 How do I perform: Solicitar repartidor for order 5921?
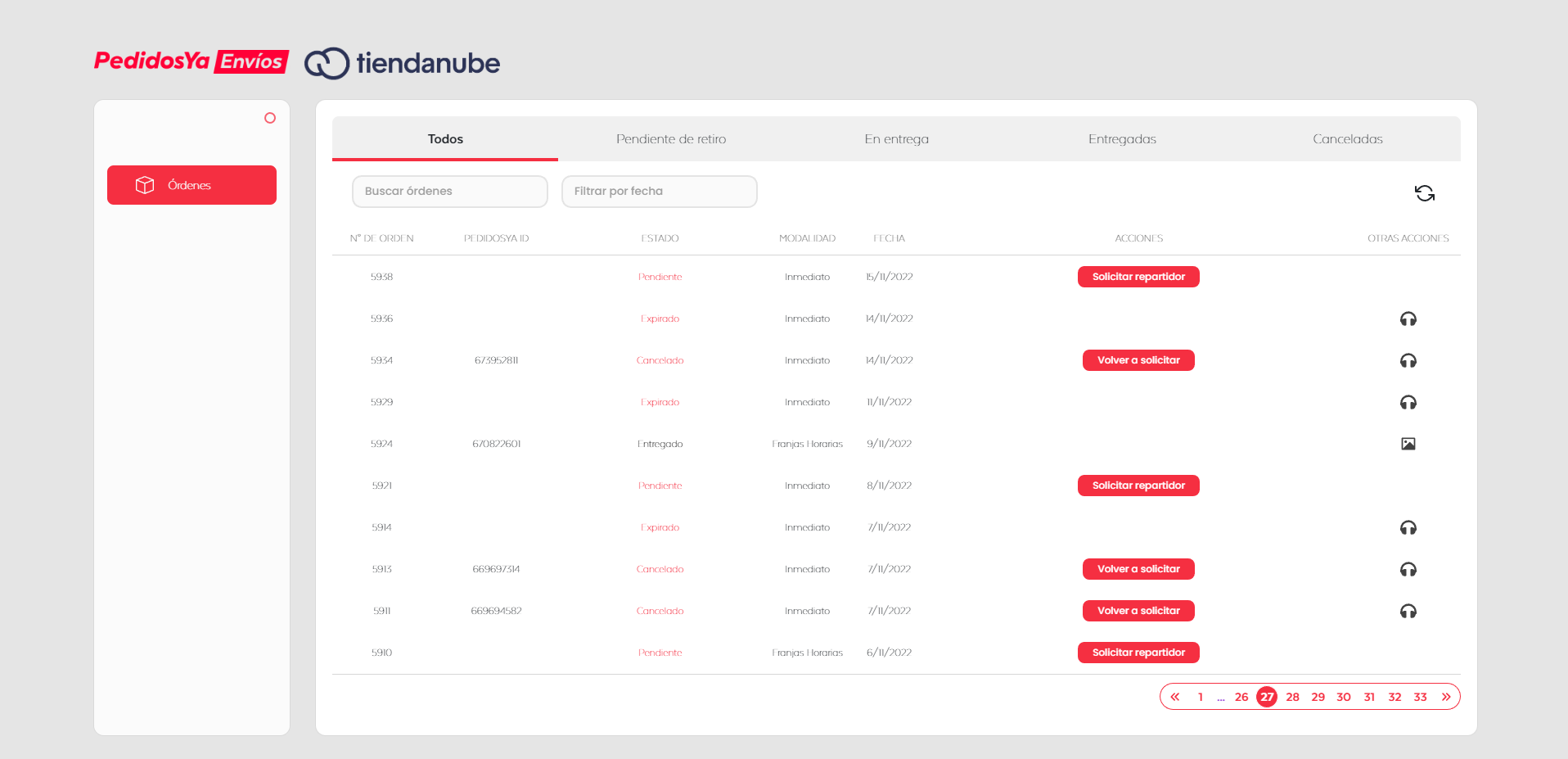point(1138,486)
